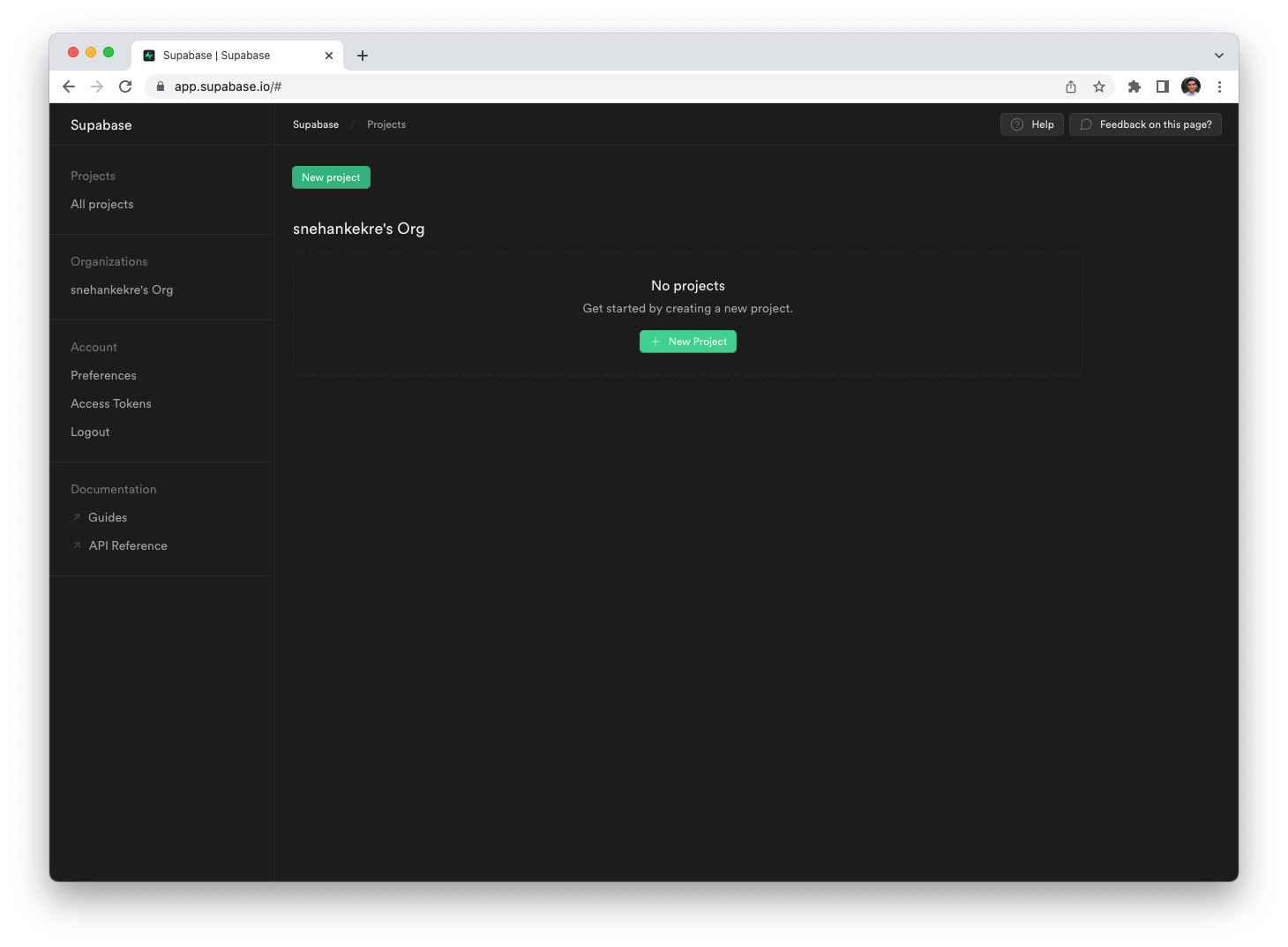Screen dimensions: 1288x947
Task: Open snehankekre's Org in sidebar
Action: pyautogui.click(x=122, y=289)
